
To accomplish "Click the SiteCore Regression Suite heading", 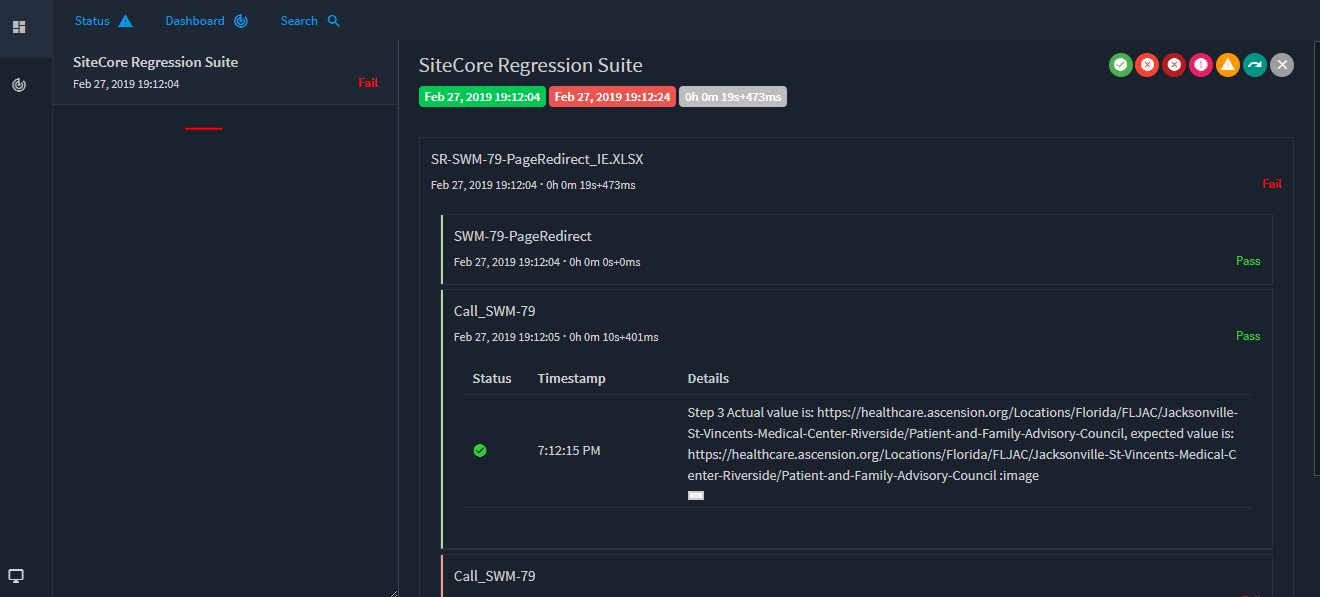I will coord(531,66).
